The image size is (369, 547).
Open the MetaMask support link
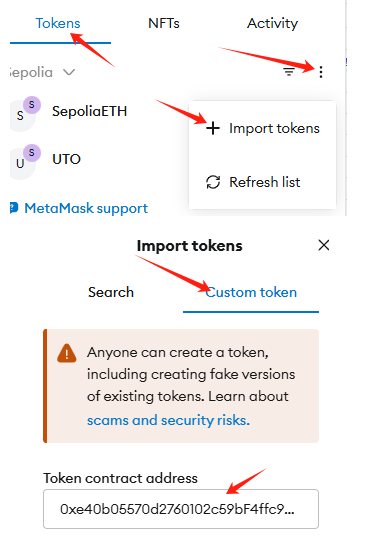coord(86,208)
